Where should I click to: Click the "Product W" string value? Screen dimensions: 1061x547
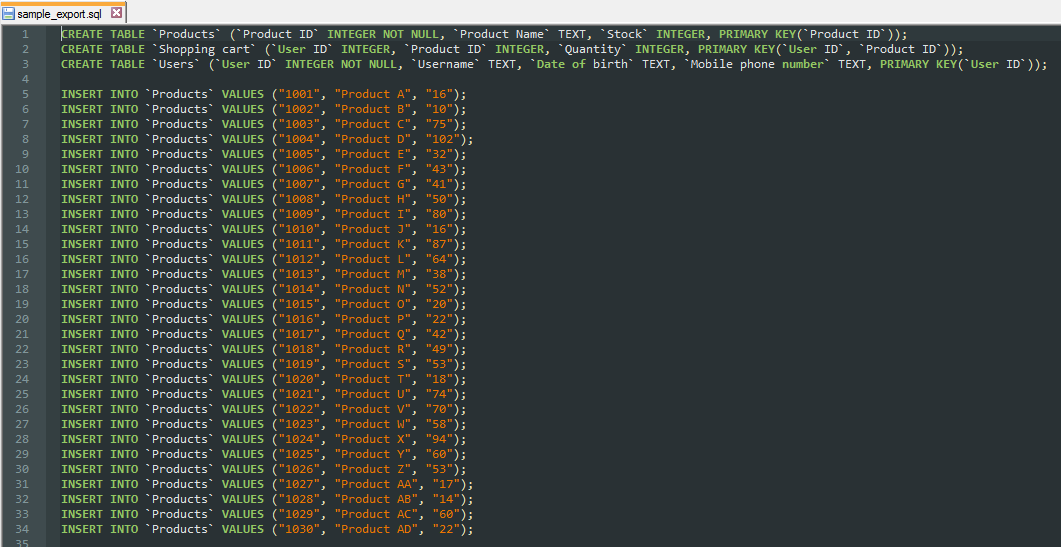[373, 424]
